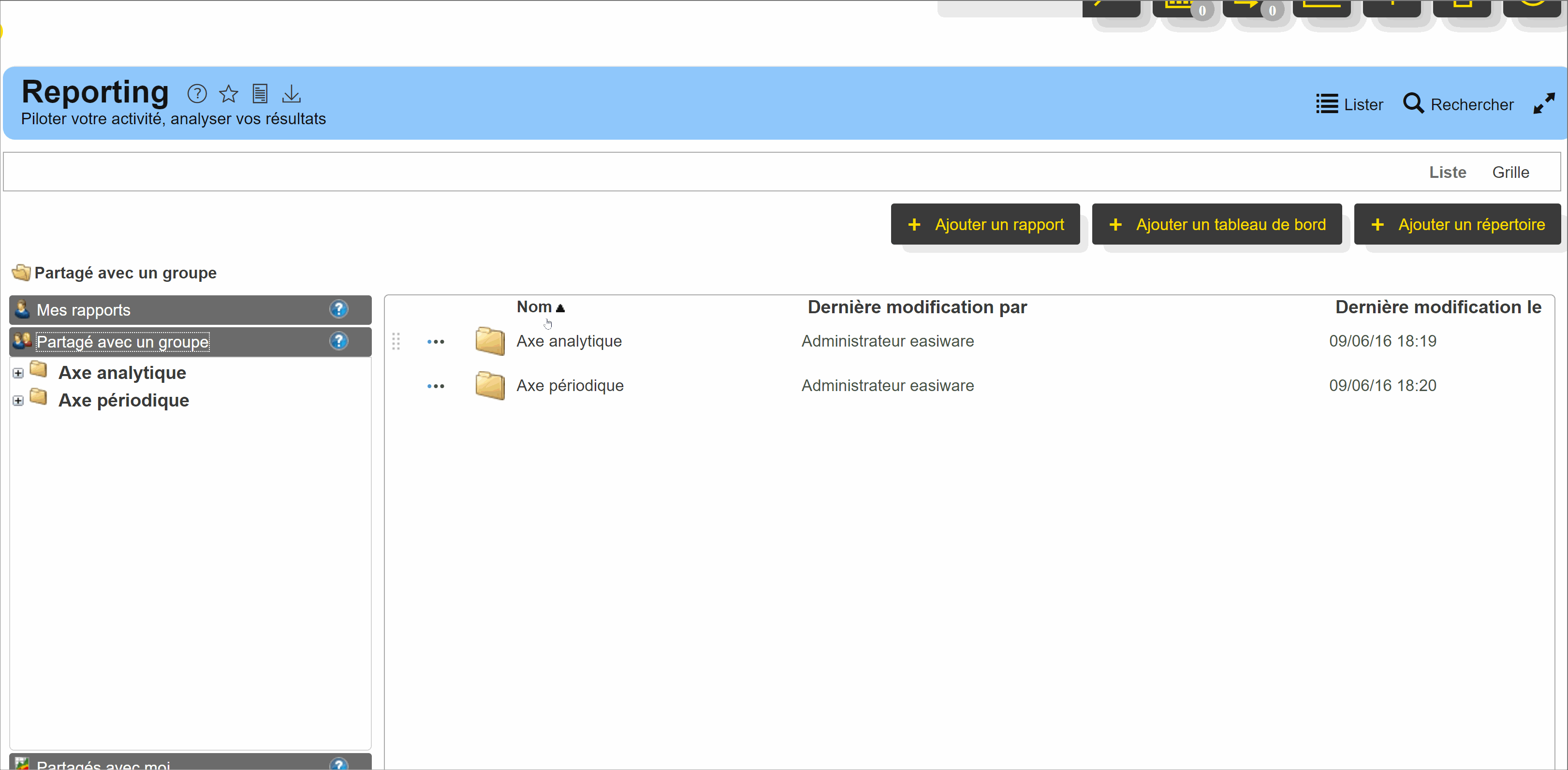Click drag handle beside Axe analytique row

pos(396,341)
